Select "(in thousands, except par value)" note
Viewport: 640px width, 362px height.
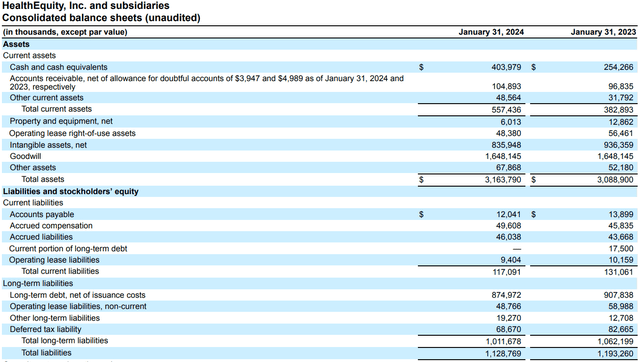[x=65, y=32]
